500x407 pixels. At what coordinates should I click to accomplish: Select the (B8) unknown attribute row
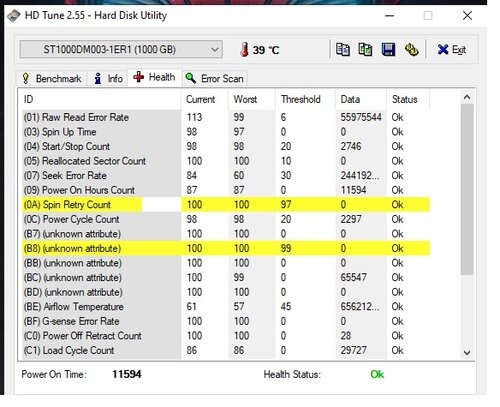pyautogui.click(x=226, y=248)
